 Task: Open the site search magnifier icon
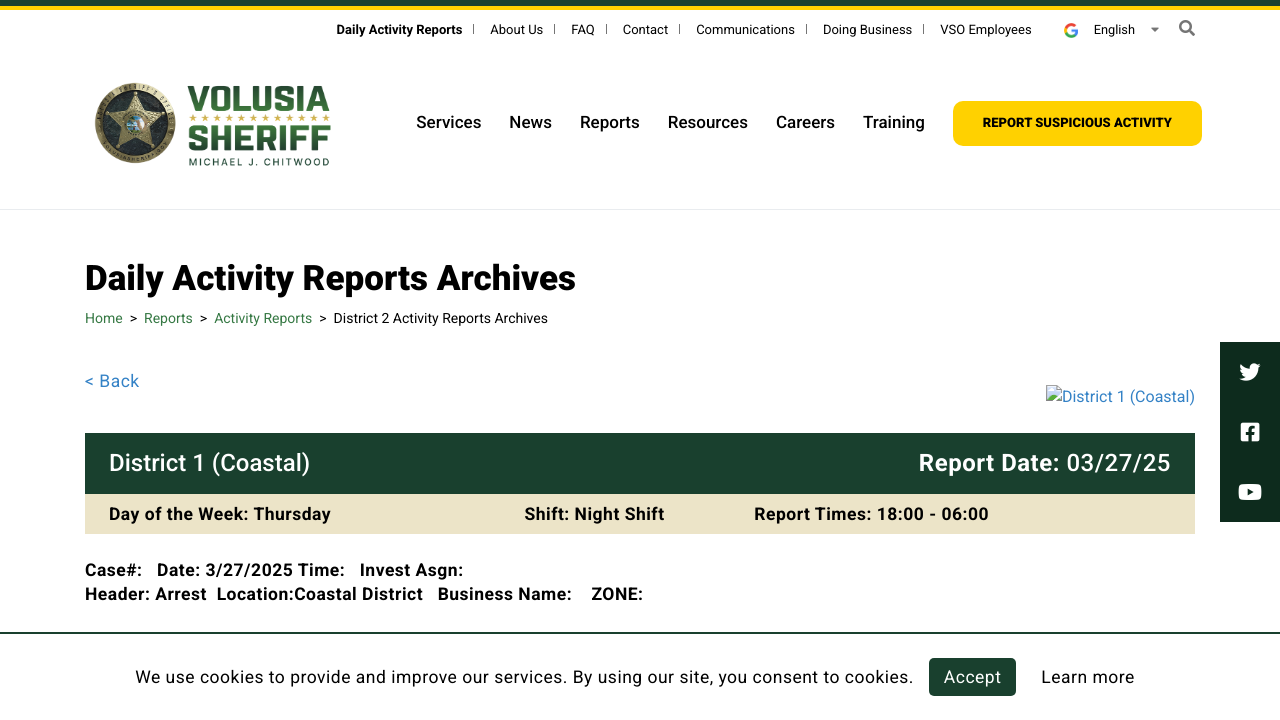(x=1185, y=28)
